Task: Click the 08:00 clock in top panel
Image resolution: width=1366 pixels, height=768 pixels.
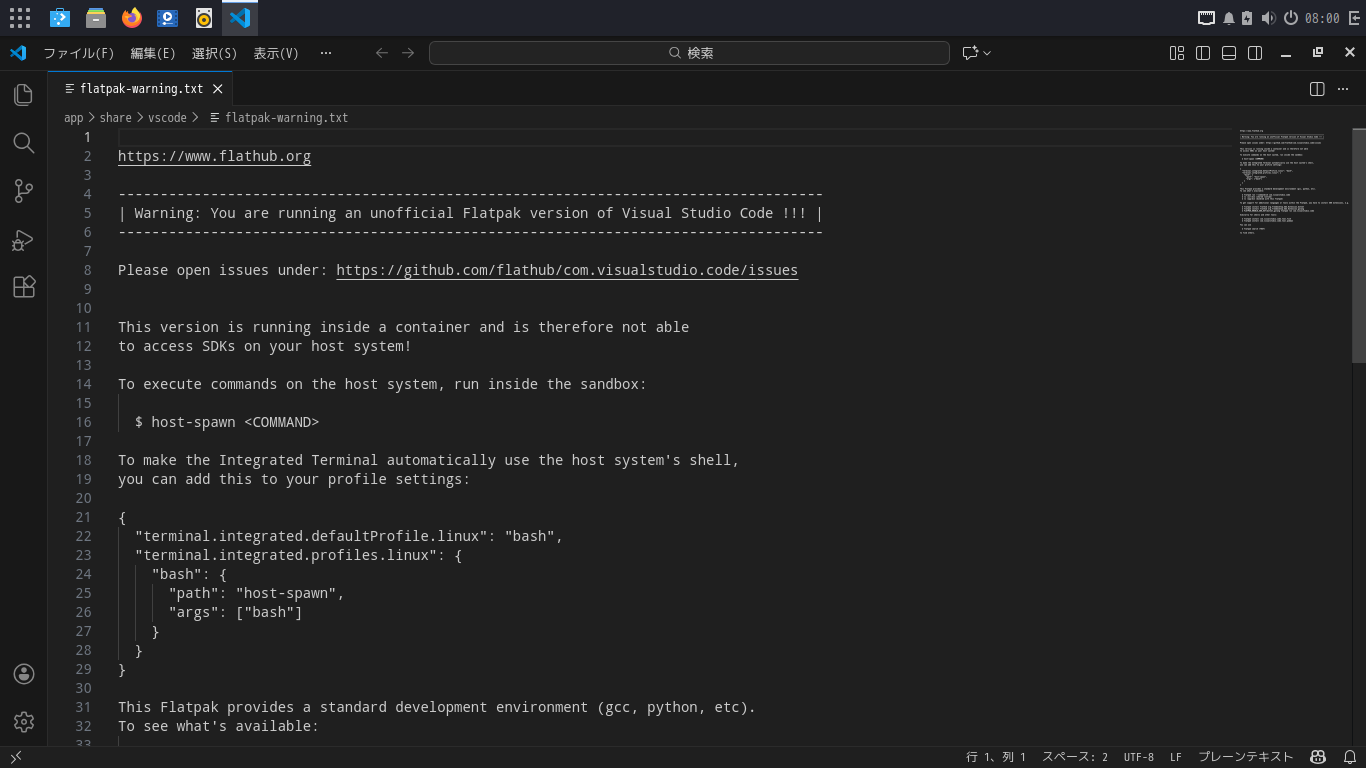Action: click(1322, 18)
